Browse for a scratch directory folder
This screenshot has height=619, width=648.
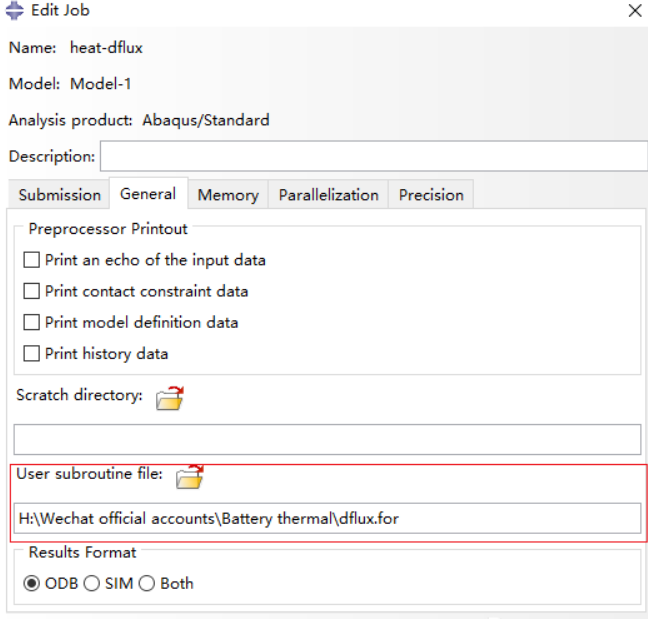click(x=170, y=398)
